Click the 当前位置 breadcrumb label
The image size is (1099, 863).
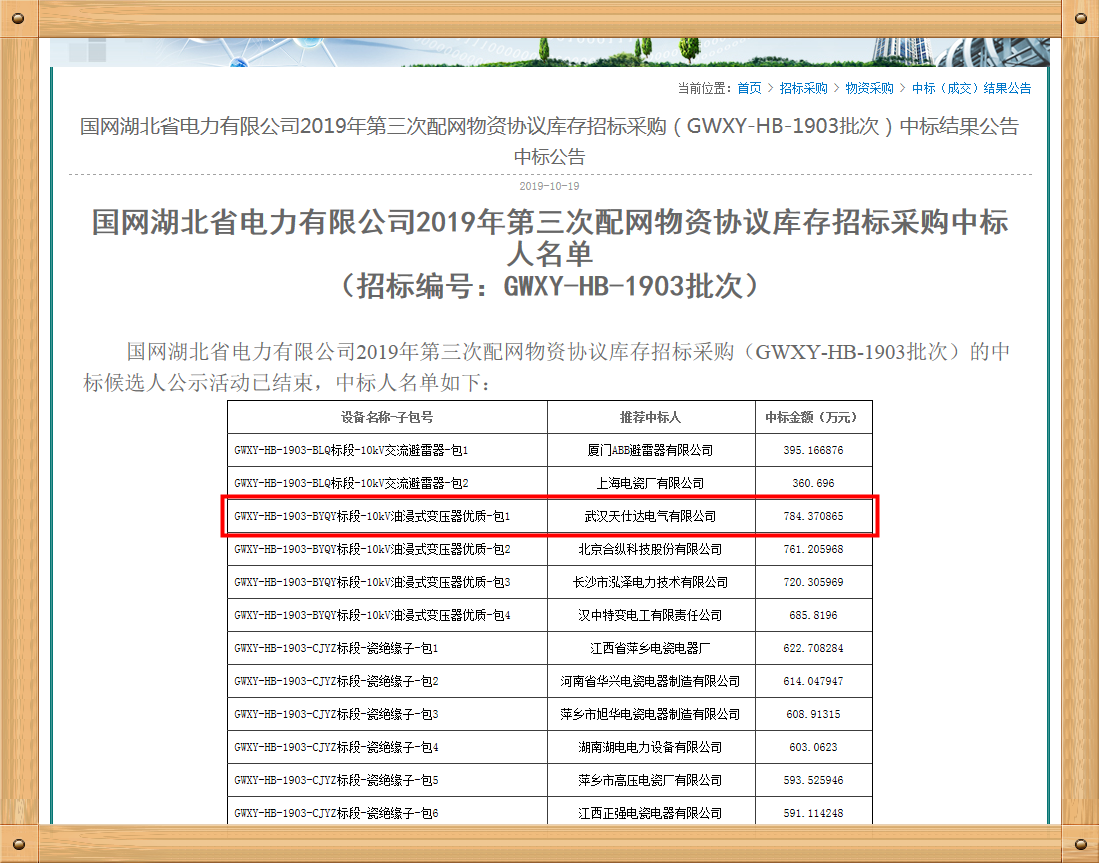click(x=704, y=88)
